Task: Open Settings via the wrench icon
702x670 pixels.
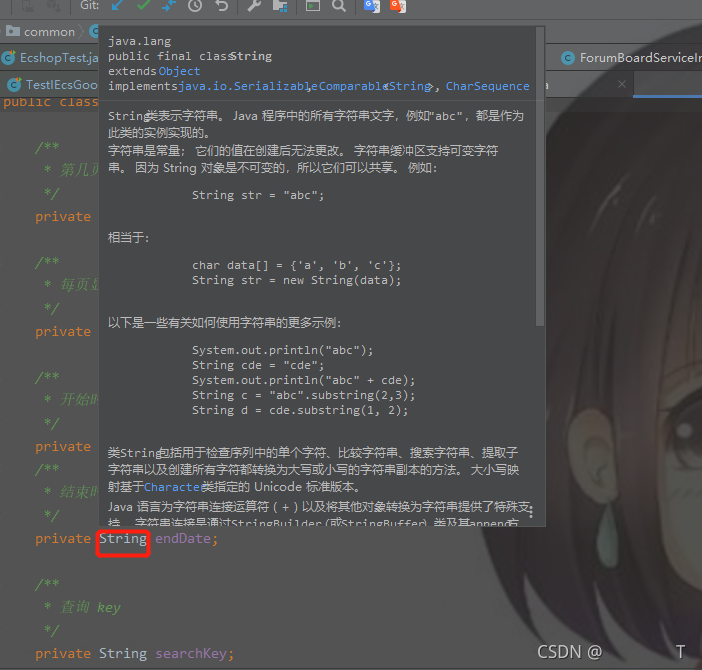Action: 254,5
